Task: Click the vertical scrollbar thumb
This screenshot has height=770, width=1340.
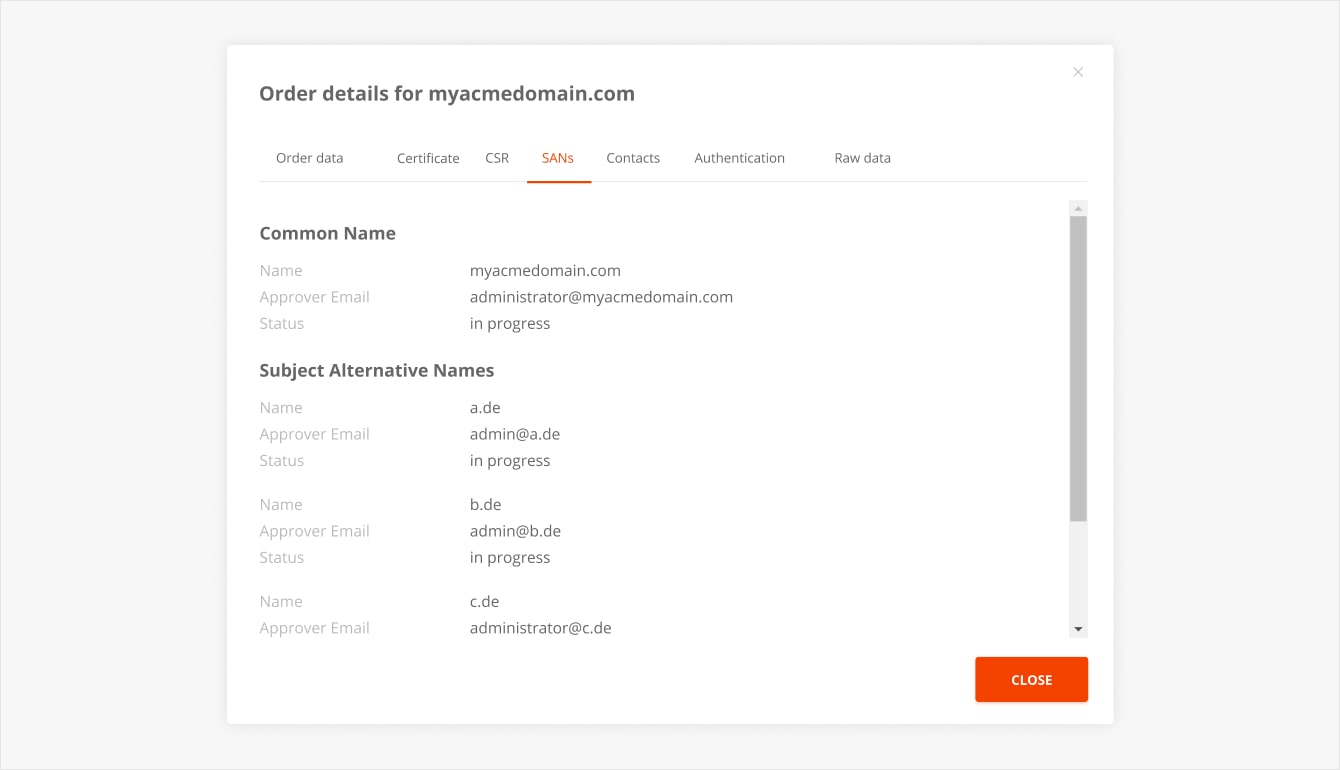Action: 1078,369
